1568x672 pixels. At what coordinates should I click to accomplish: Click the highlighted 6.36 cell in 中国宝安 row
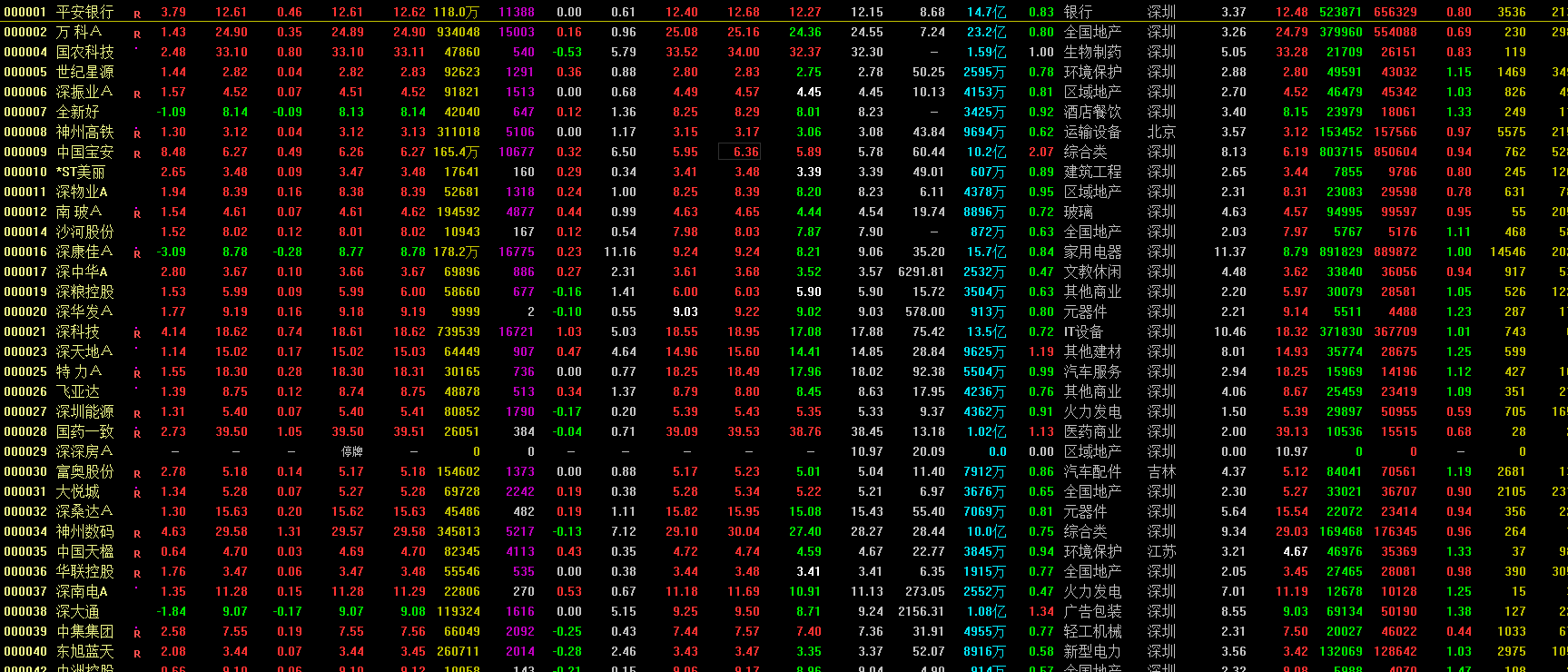[x=740, y=152]
